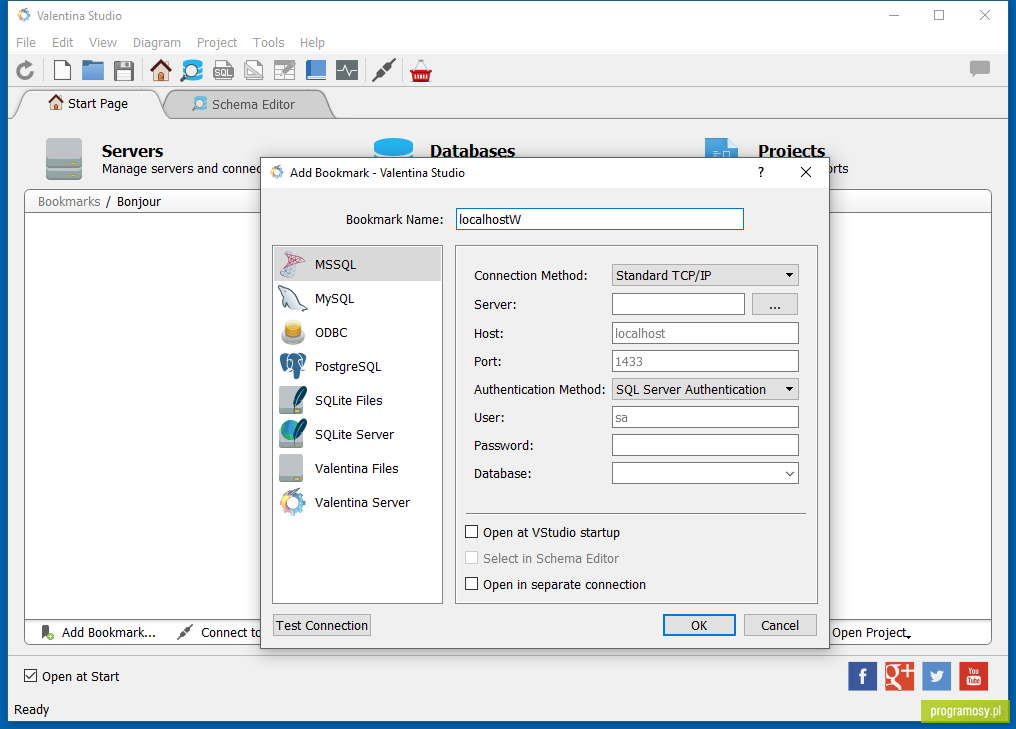The image size is (1016, 729).
Task: Choose PostgreSQL connection type
Action: pyautogui.click(x=358, y=367)
